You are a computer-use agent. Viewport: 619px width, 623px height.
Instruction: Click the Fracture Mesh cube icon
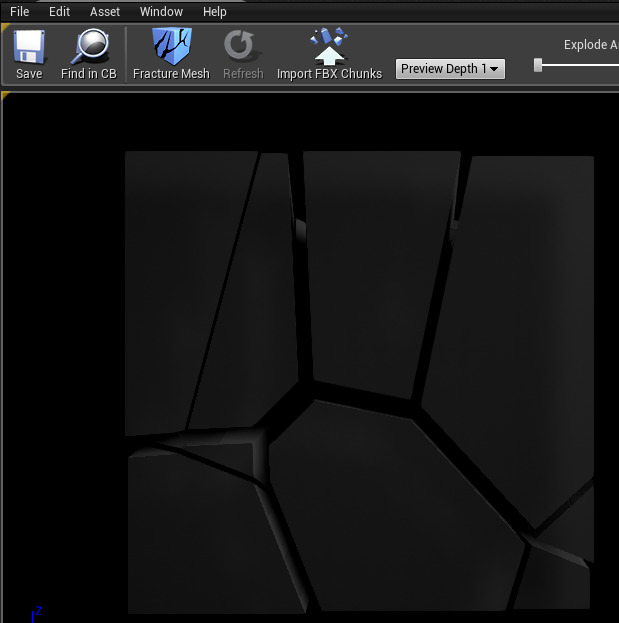click(171, 46)
